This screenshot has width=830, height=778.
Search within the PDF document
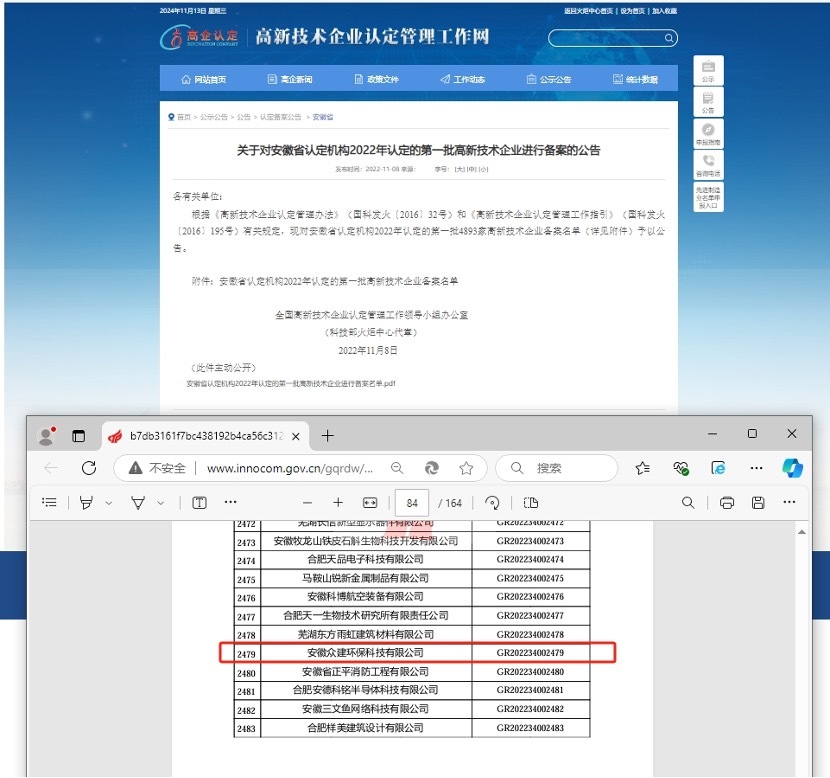(x=688, y=503)
